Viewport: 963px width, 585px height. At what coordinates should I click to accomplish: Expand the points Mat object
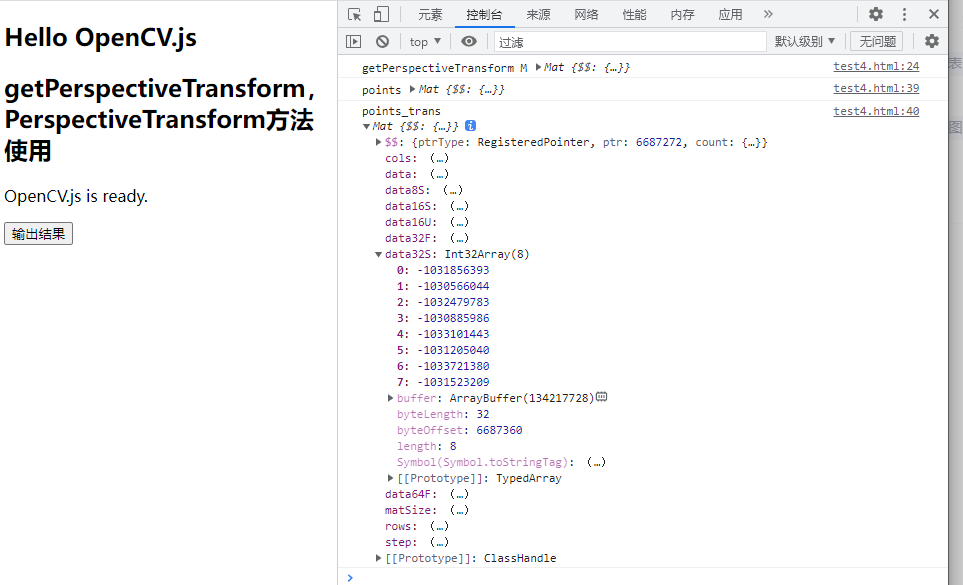(x=413, y=89)
